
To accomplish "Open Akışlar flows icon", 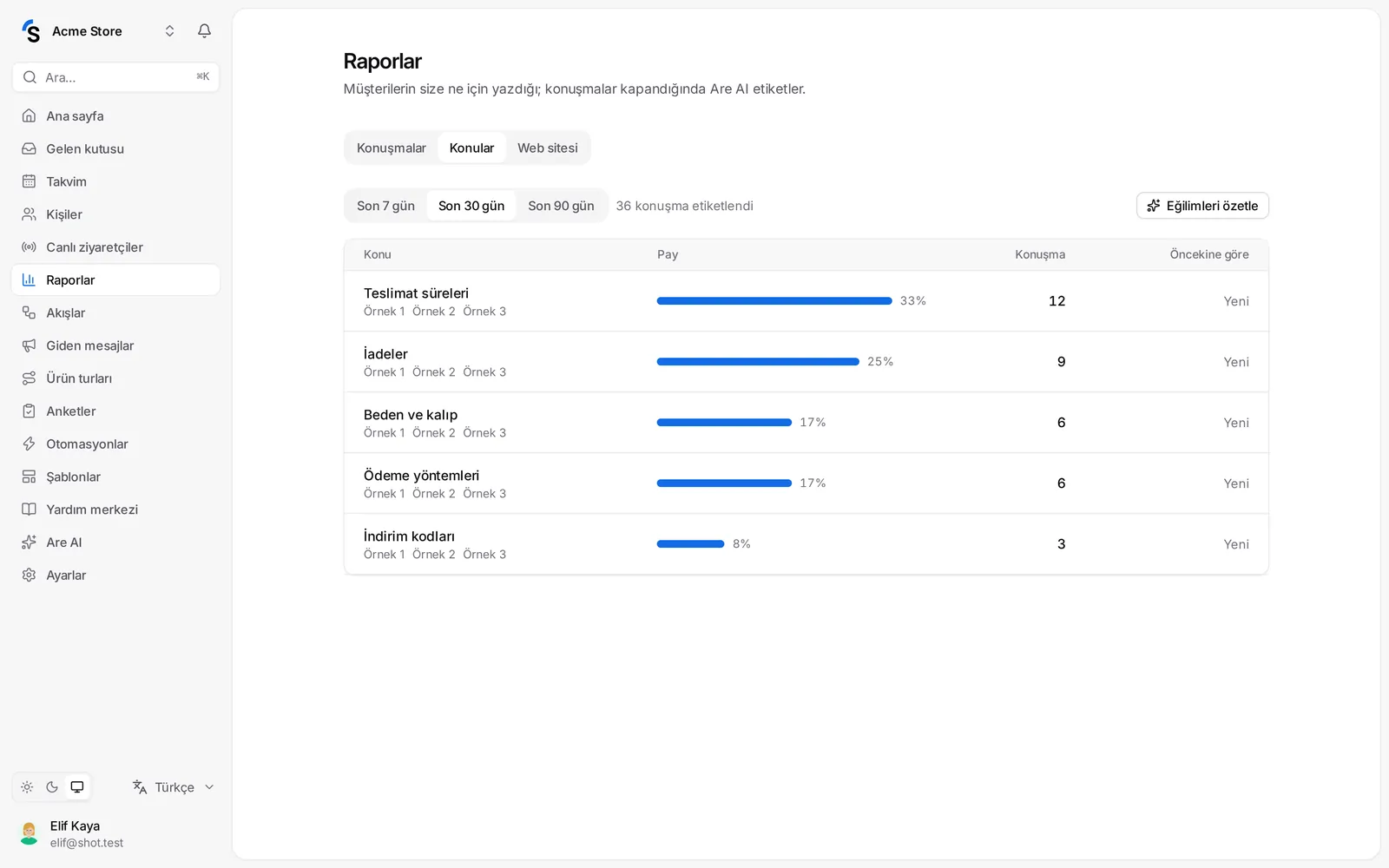I will [x=29, y=312].
